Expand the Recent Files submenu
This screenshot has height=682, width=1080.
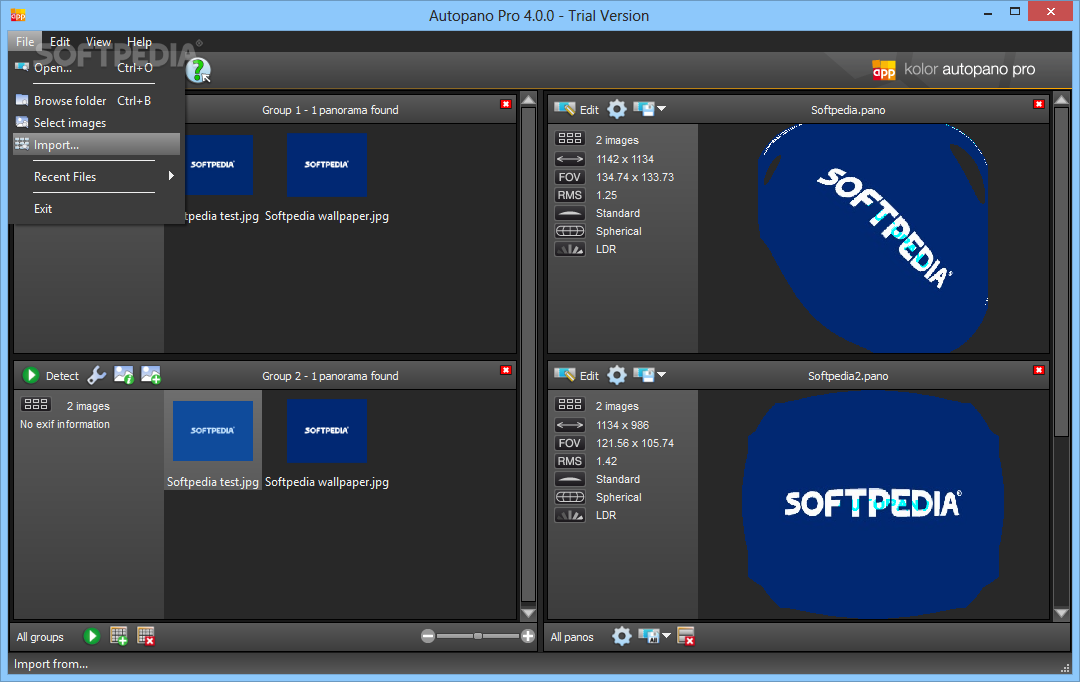(x=96, y=176)
